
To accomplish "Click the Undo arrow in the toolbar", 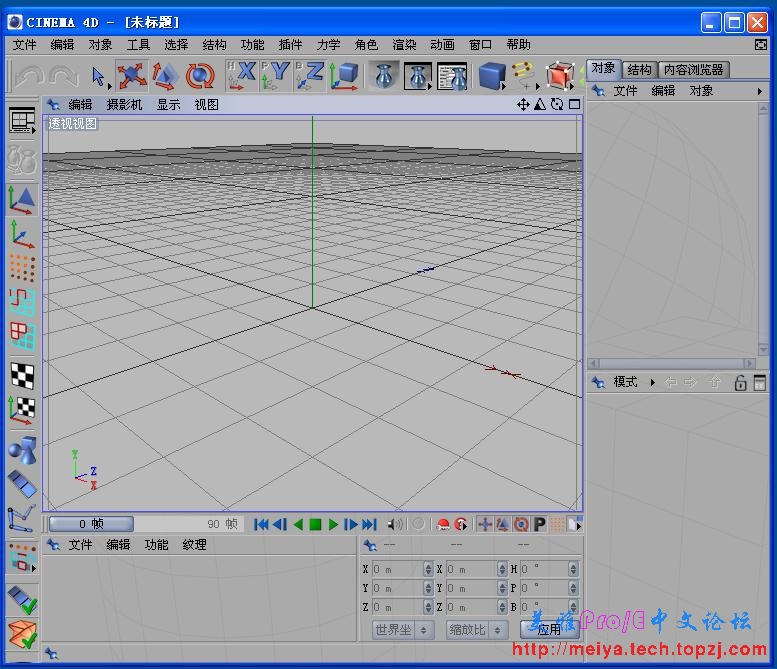I will (29, 76).
